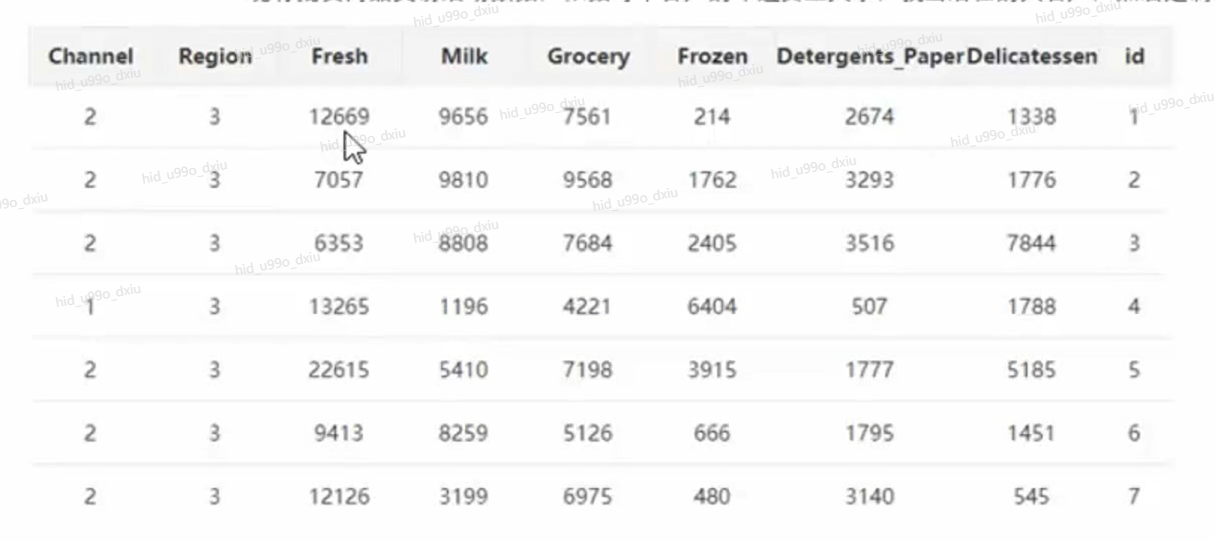Viewport: 1215px width, 542px height.
Task: Click the Detergents_Paper column header
Action: click(x=870, y=56)
